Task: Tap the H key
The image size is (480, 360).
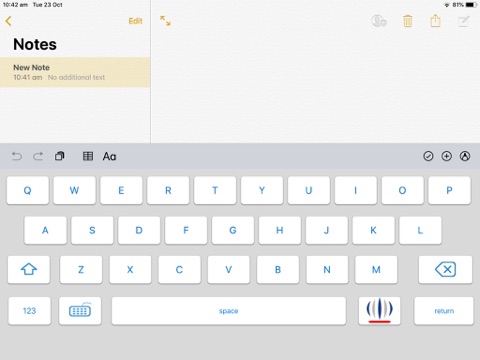Action: click(x=280, y=230)
